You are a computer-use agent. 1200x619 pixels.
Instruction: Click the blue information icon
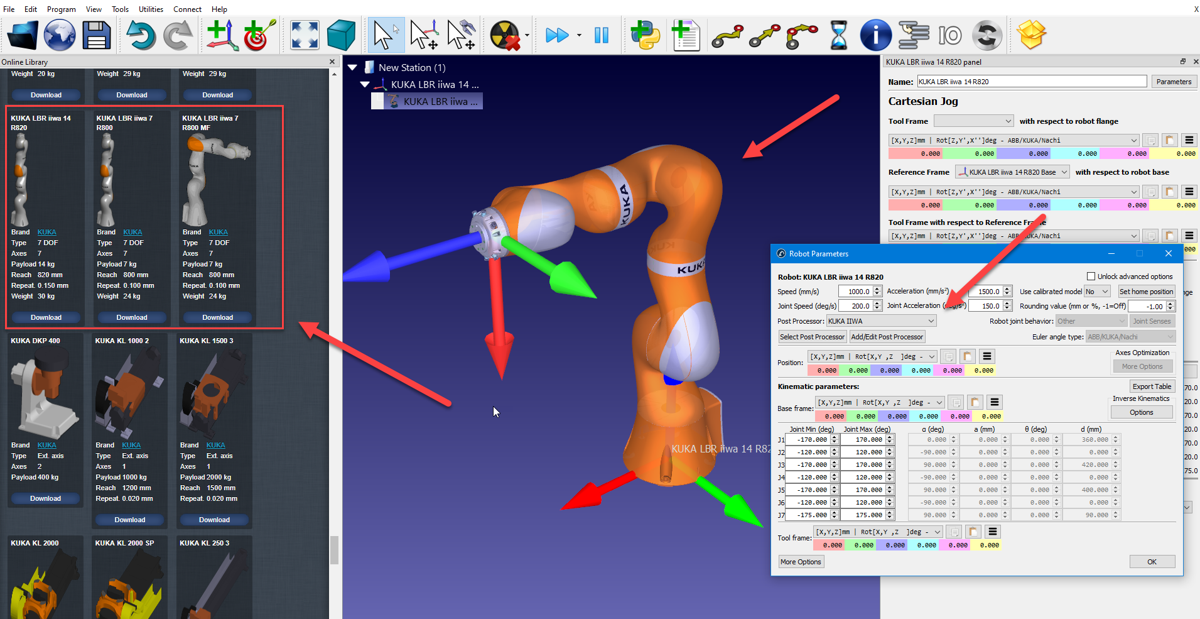tap(875, 36)
